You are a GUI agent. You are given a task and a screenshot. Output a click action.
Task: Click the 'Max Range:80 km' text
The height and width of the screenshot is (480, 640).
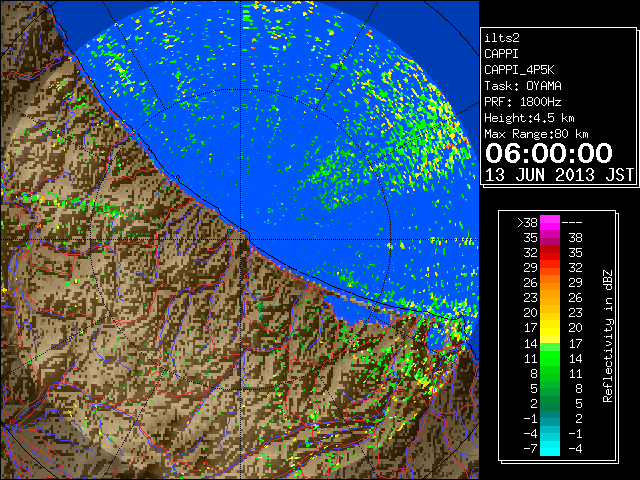tap(536, 134)
